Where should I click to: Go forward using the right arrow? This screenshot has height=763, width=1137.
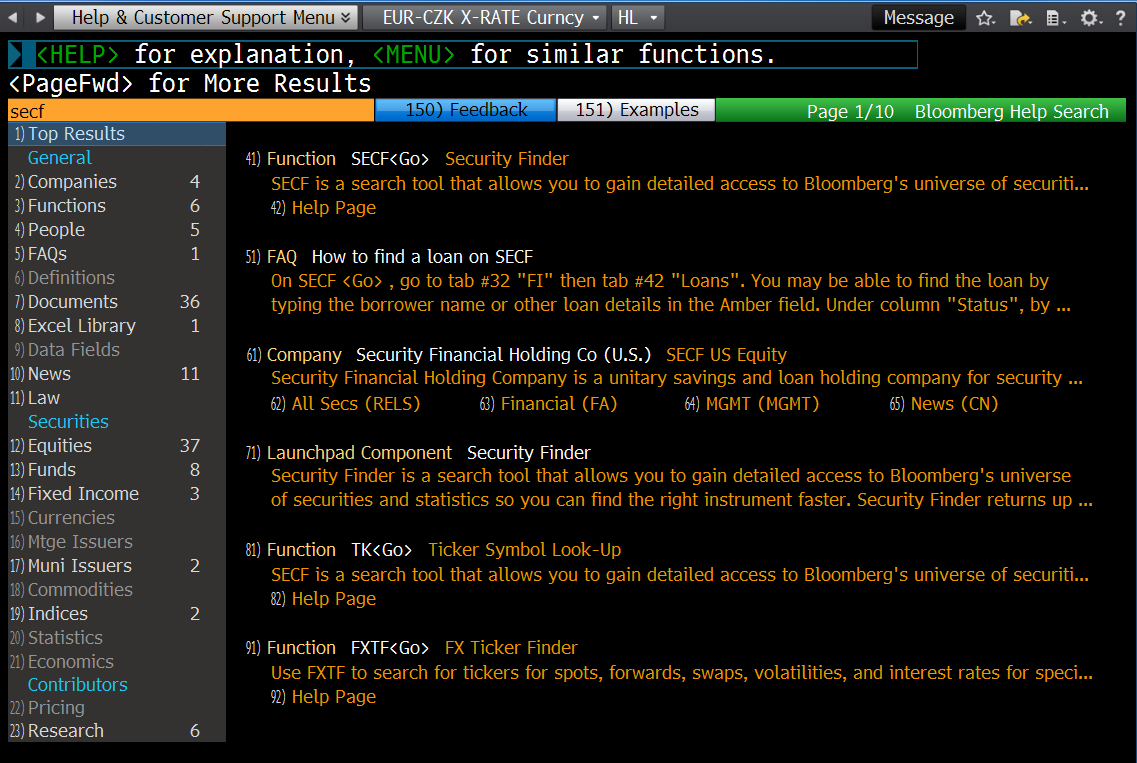pos(40,17)
